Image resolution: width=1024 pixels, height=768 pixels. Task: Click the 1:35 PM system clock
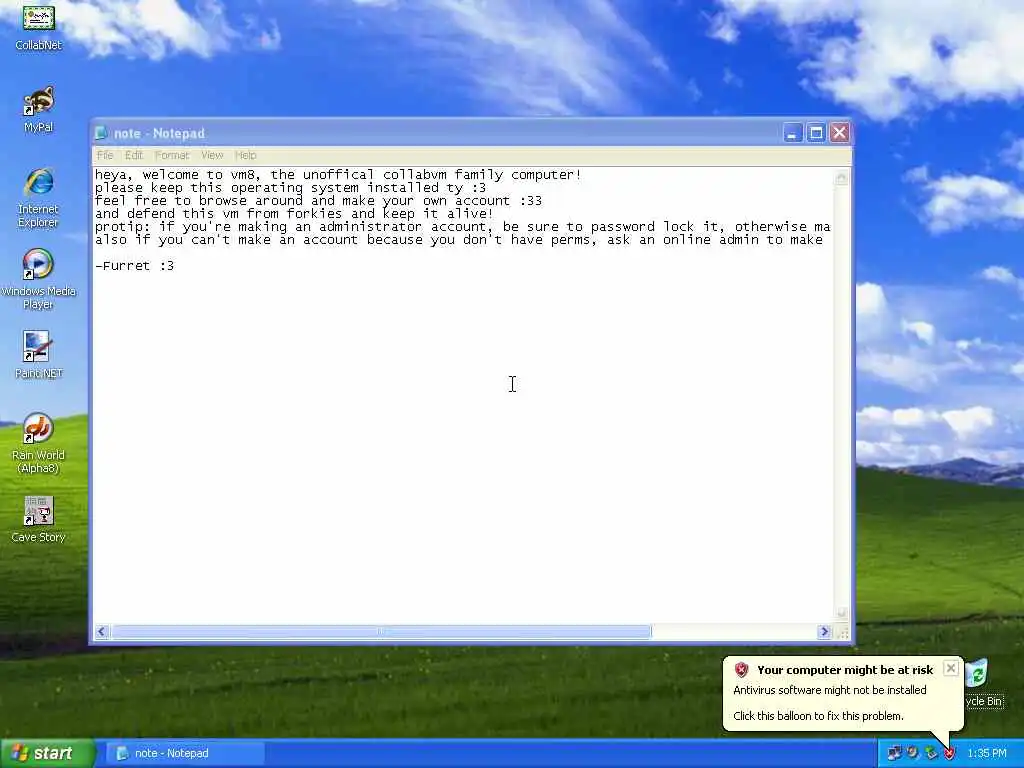pos(987,753)
